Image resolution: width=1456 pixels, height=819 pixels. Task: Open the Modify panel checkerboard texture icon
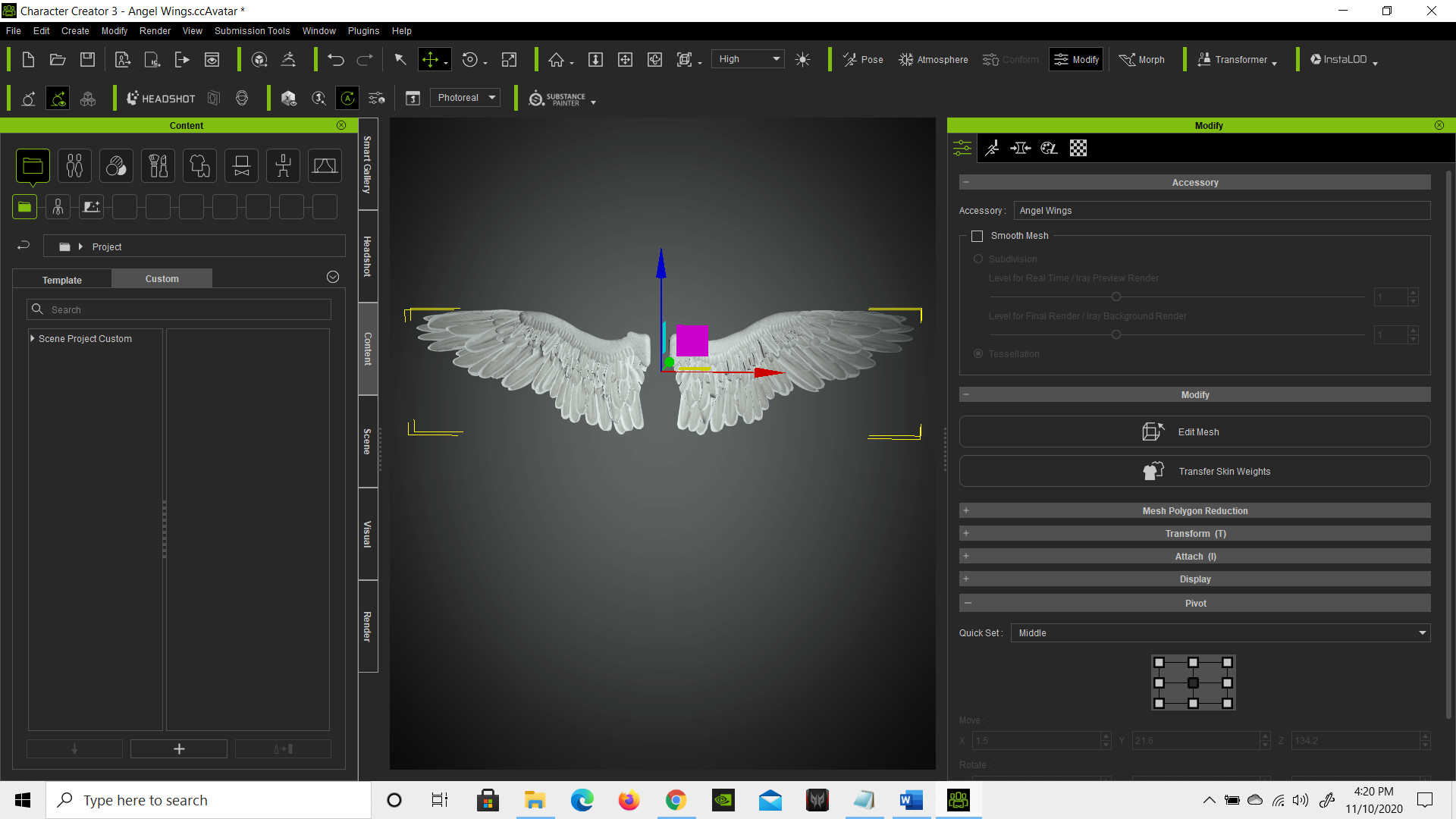(1078, 148)
